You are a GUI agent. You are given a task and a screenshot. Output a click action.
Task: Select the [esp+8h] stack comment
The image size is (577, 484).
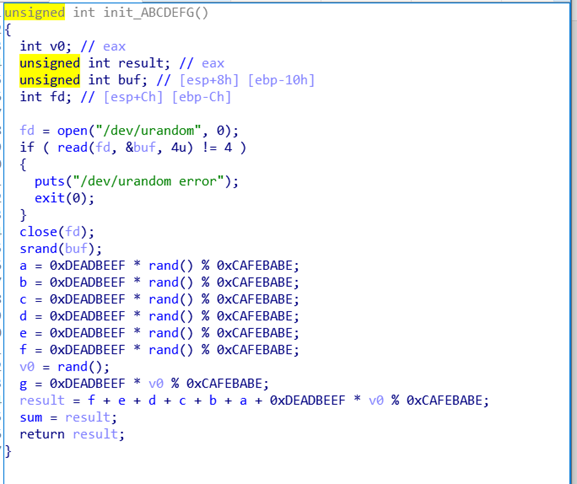(209, 80)
